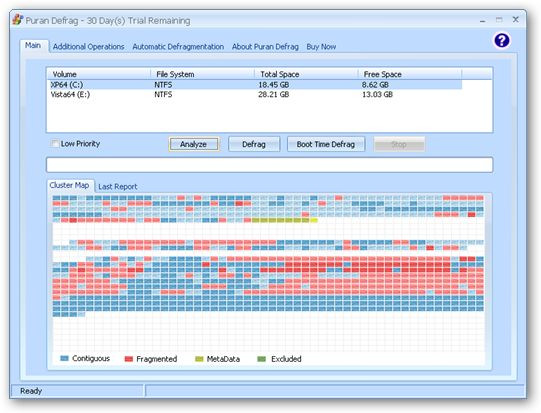Click the empty progress bar below buttons
541x413 pixels.
pyautogui.click(x=269, y=165)
